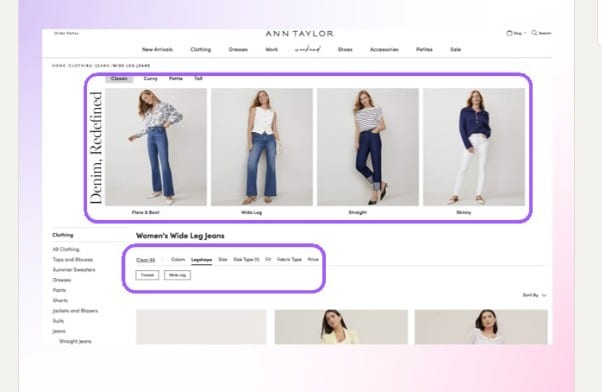Click the Ann Taylor logo
The image size is (602, 392).
pyautogui.click(x=299, y=34)
